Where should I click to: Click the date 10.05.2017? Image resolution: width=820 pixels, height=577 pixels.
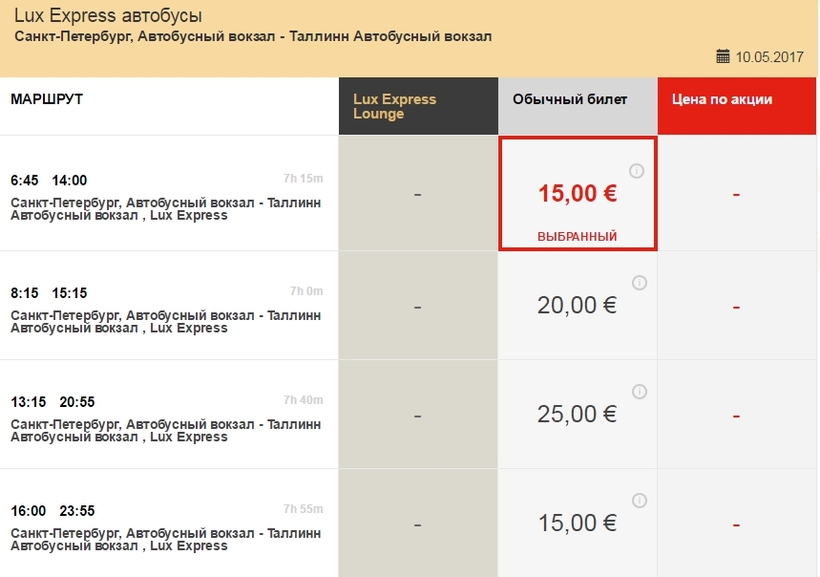(x=769, y=56)
